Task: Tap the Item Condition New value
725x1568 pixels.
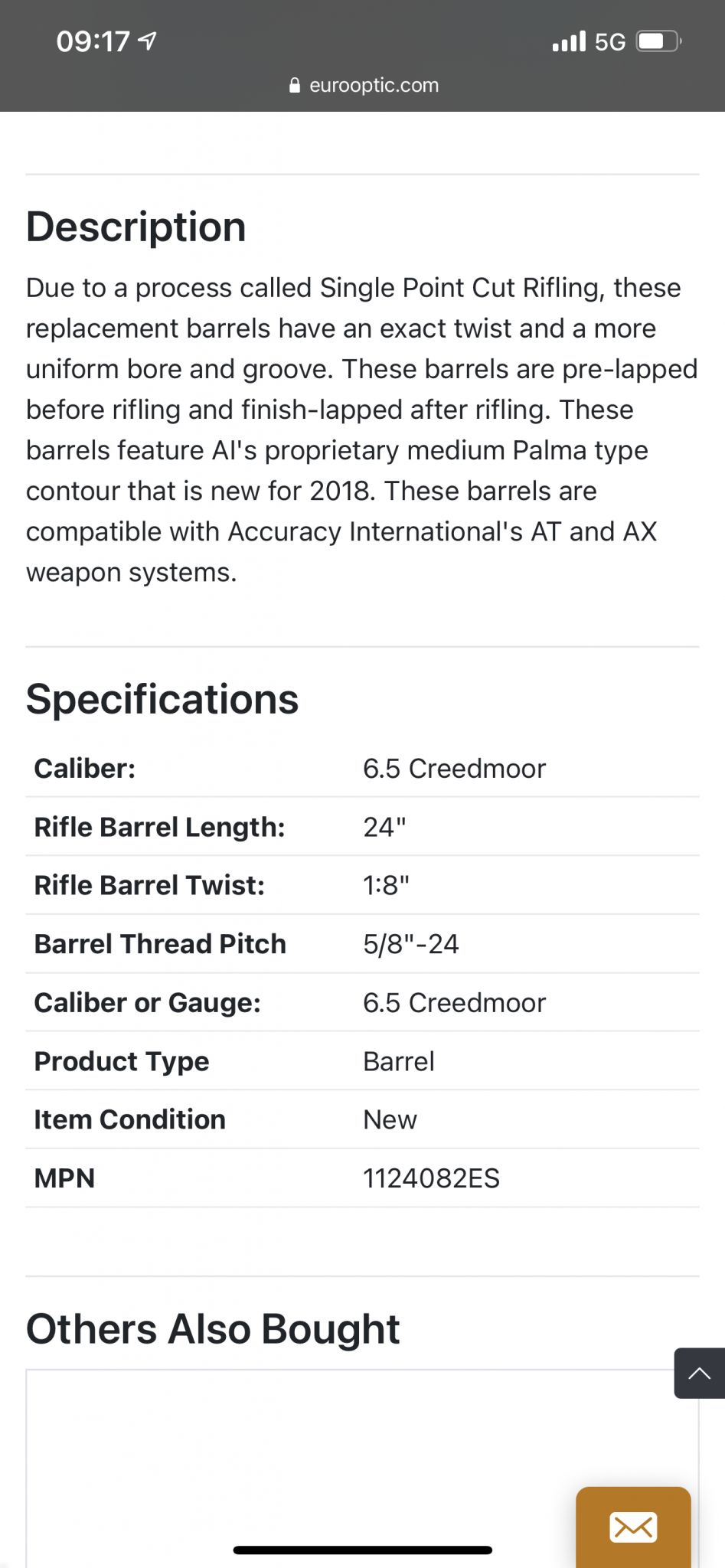Action: click(x=390, y=1120)
